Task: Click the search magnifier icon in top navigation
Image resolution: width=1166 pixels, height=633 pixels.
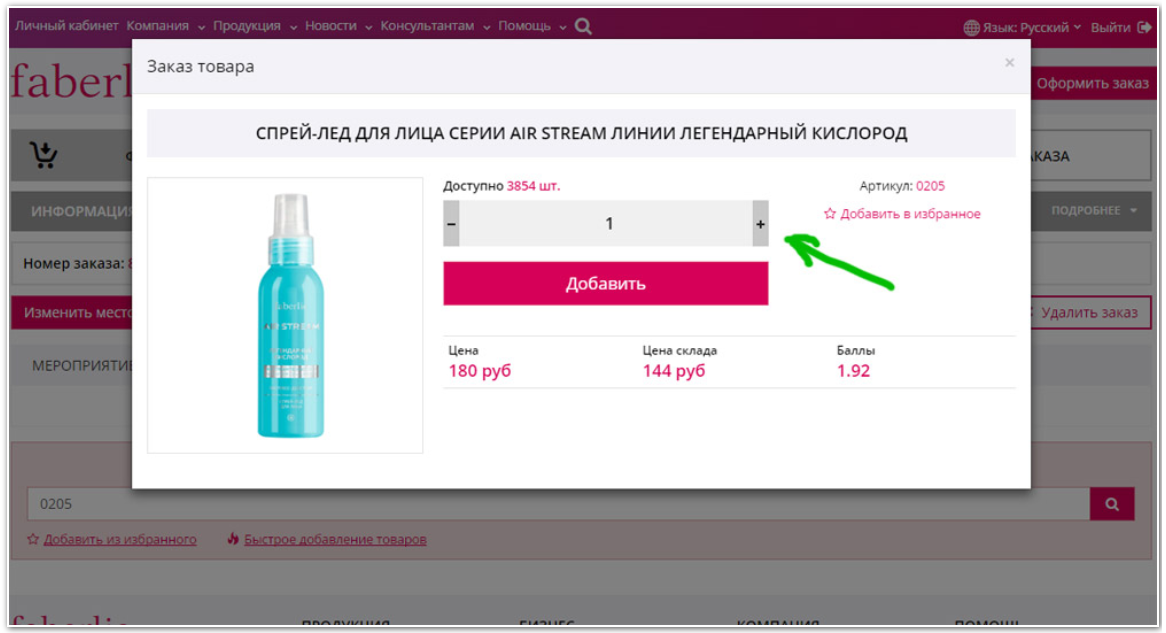Action: tap(584, 27)
